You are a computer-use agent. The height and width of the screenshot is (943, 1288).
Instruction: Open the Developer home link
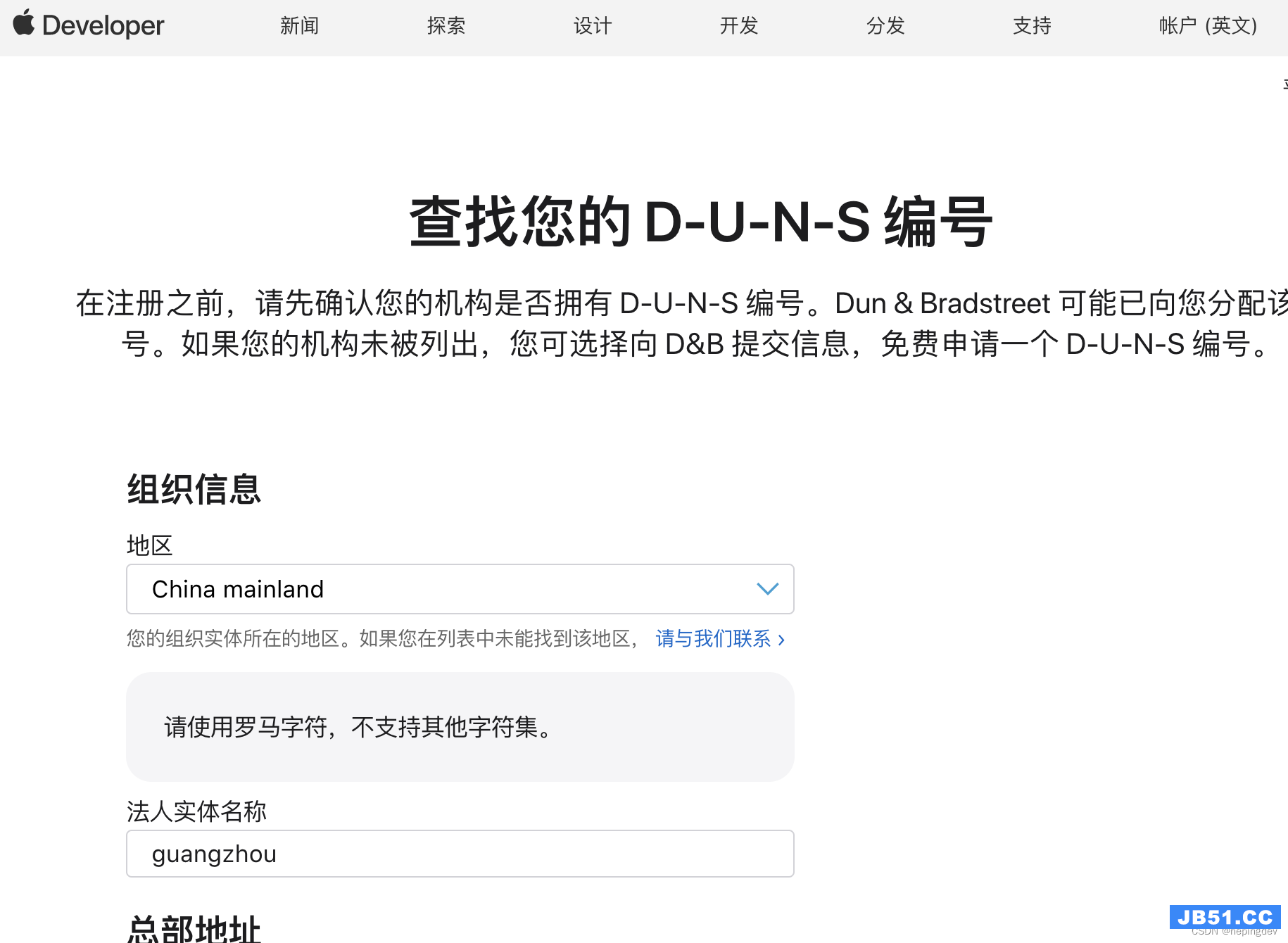click(103, 26)
